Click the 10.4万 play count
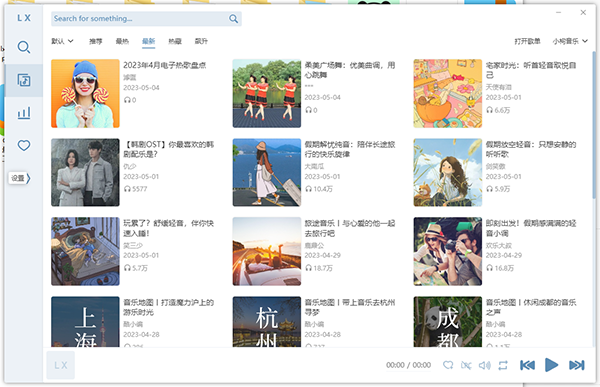The width and height of the screenshot is (600, 387). (319, 189)
